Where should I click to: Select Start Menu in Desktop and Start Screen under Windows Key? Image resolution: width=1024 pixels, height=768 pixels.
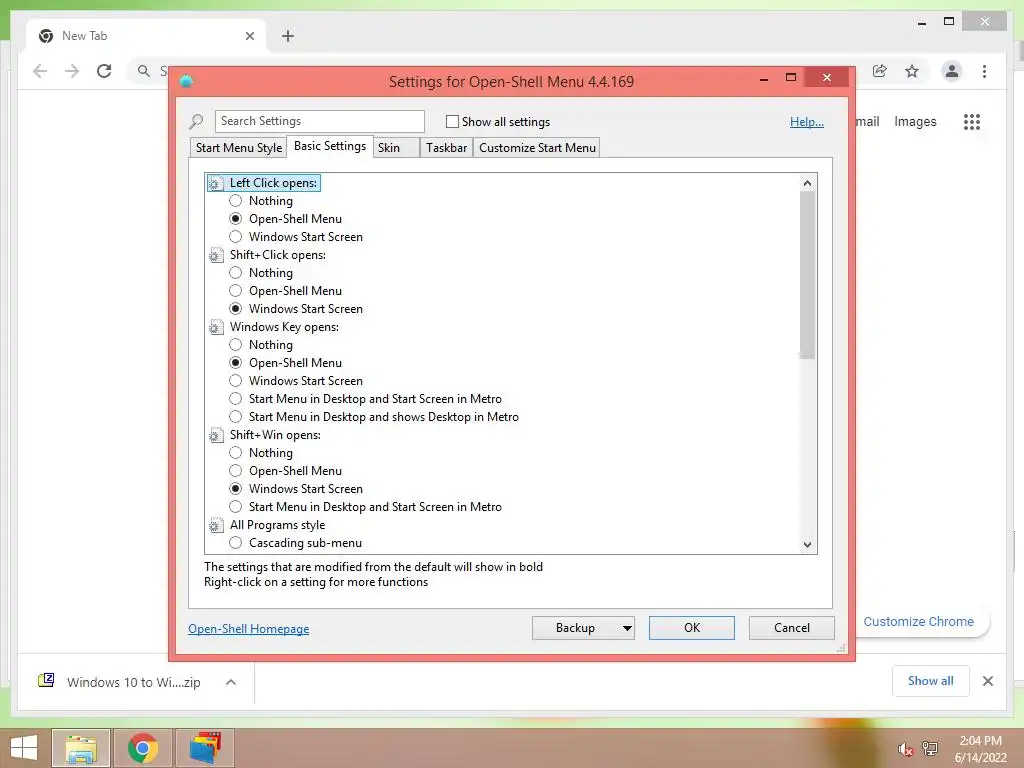point(236,399)
